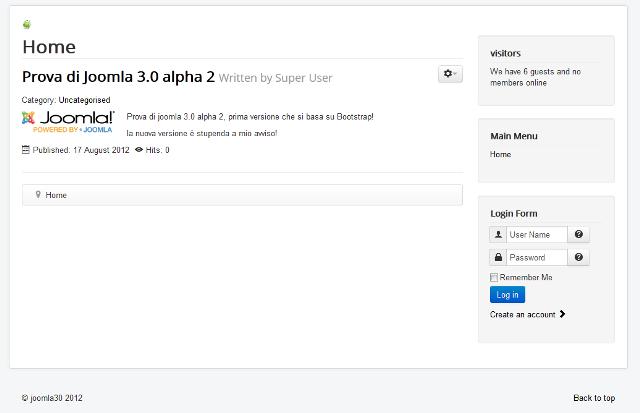Click the visitors module heading

point(505,53)
